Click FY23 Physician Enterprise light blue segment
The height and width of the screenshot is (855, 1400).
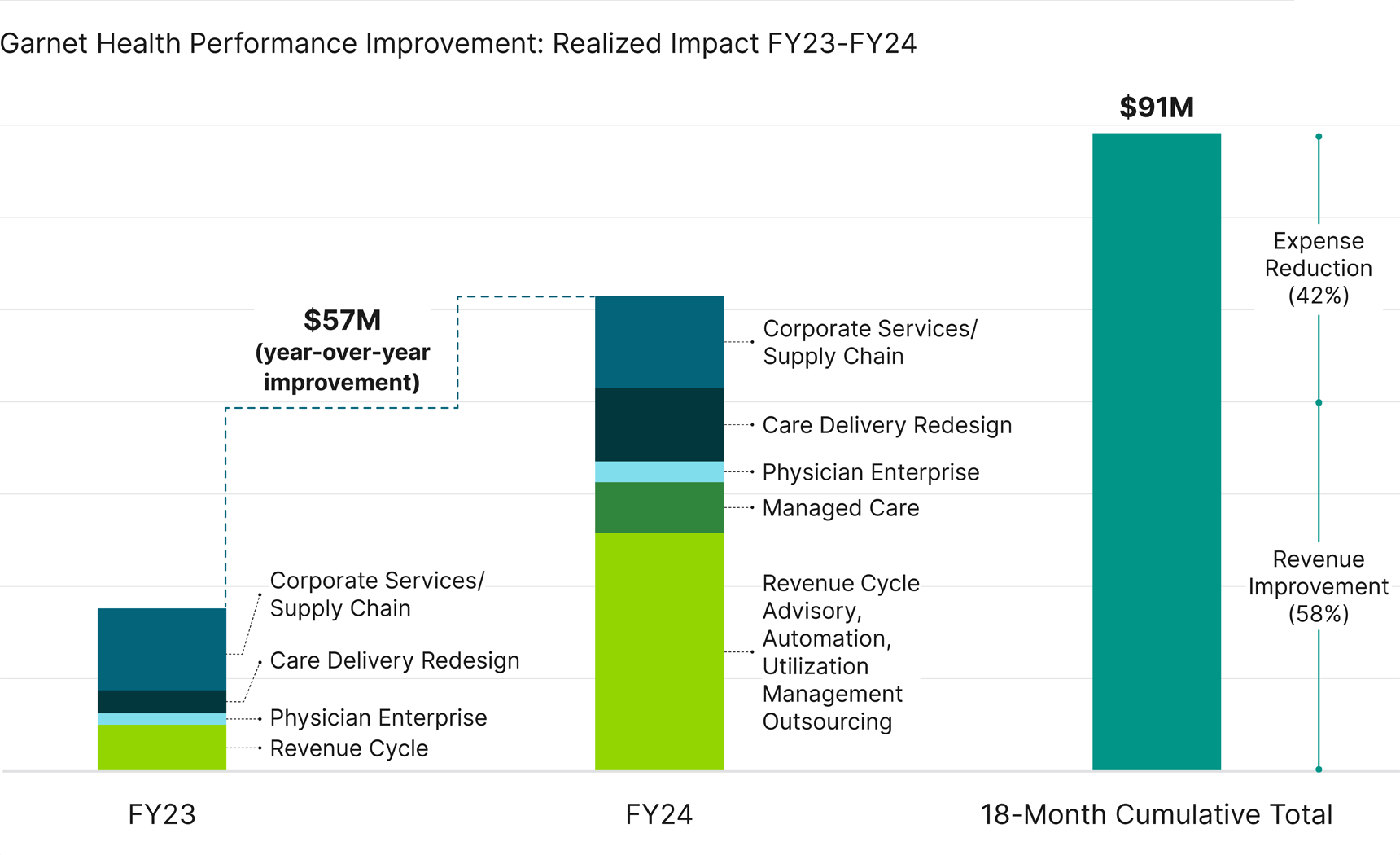(x=162, y=719)
